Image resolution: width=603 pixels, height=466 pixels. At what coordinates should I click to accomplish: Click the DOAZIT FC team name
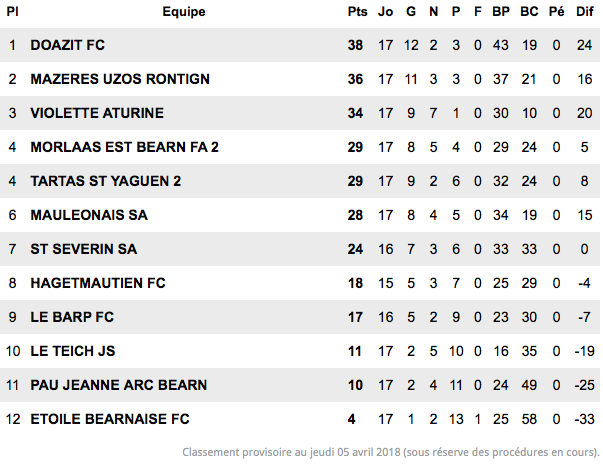67,45
